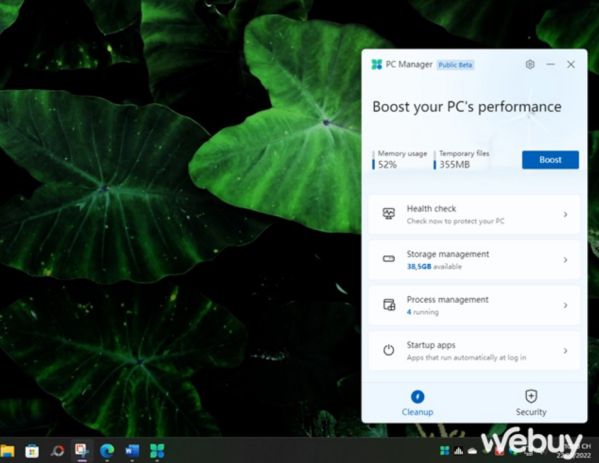
Task: Minimize the PC Manager window
Action: pyautogui.click(x=550, y=64)
